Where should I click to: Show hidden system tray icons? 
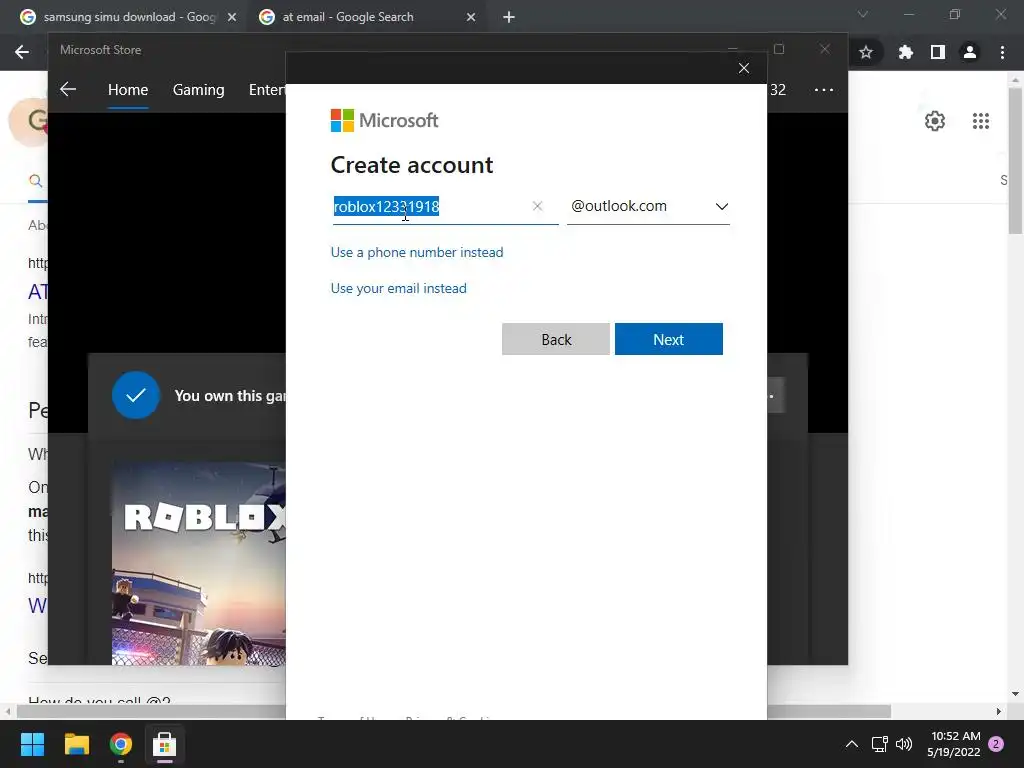852,744
